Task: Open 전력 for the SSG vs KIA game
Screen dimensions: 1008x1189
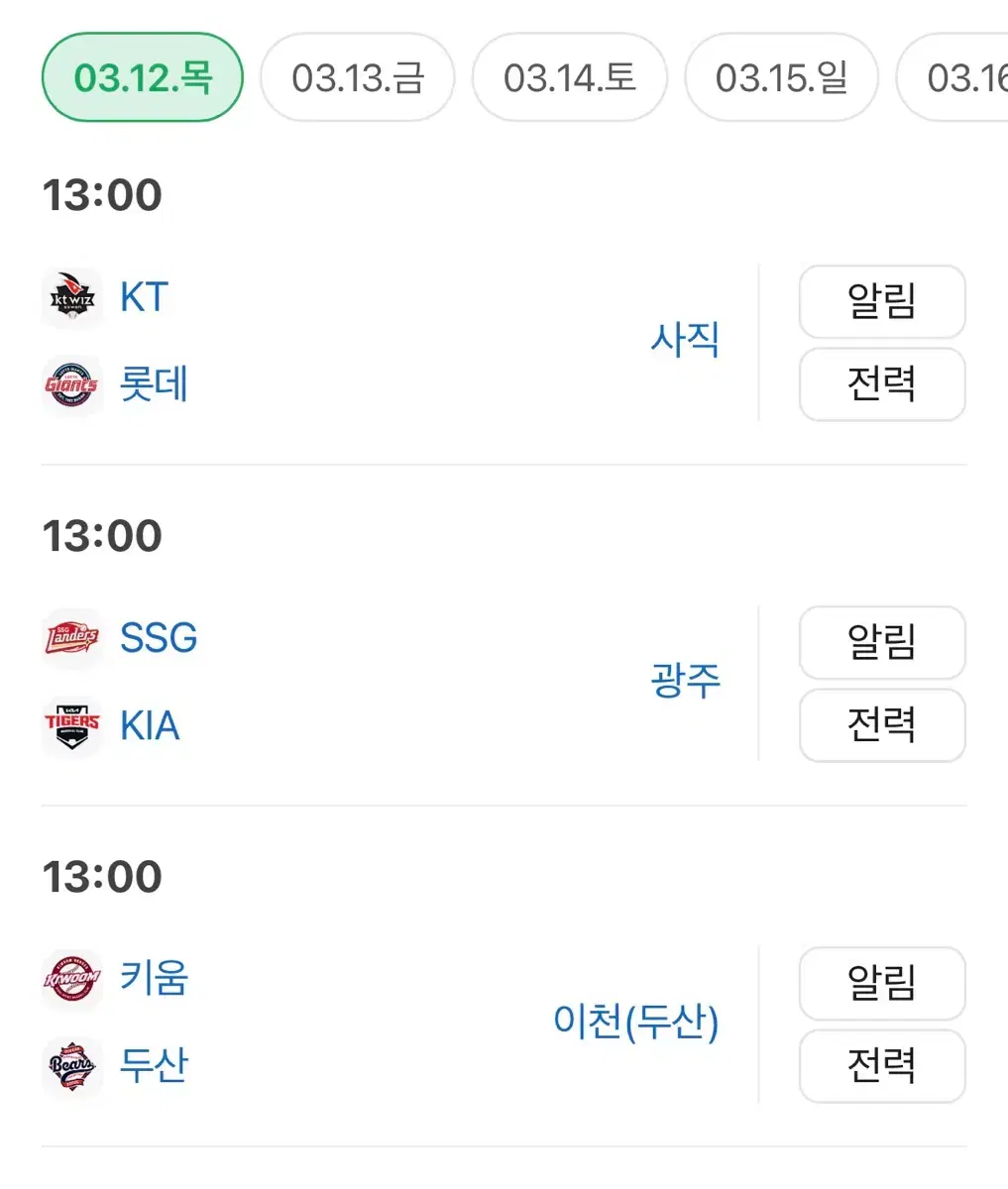Action: (882, 725)
